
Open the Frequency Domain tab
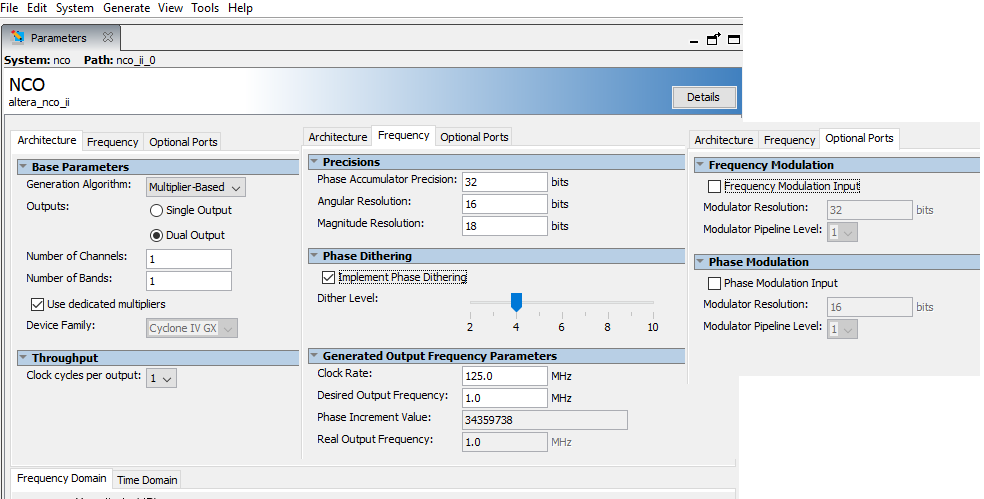pos(62,478)
